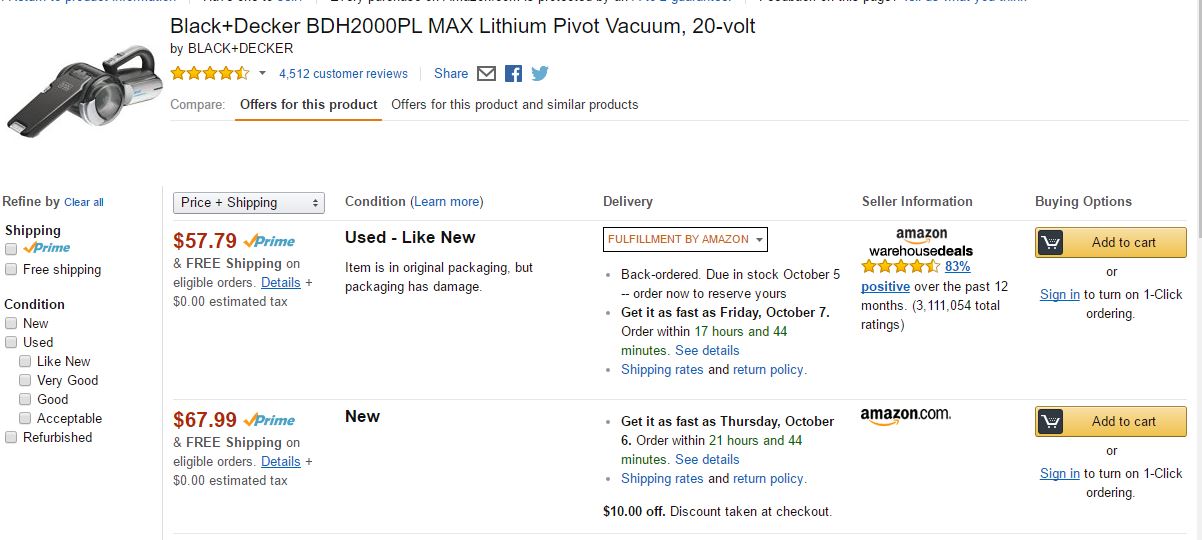Switch to Offers for this product tab
The image size is (1202, 540).
tap(308, 104)
